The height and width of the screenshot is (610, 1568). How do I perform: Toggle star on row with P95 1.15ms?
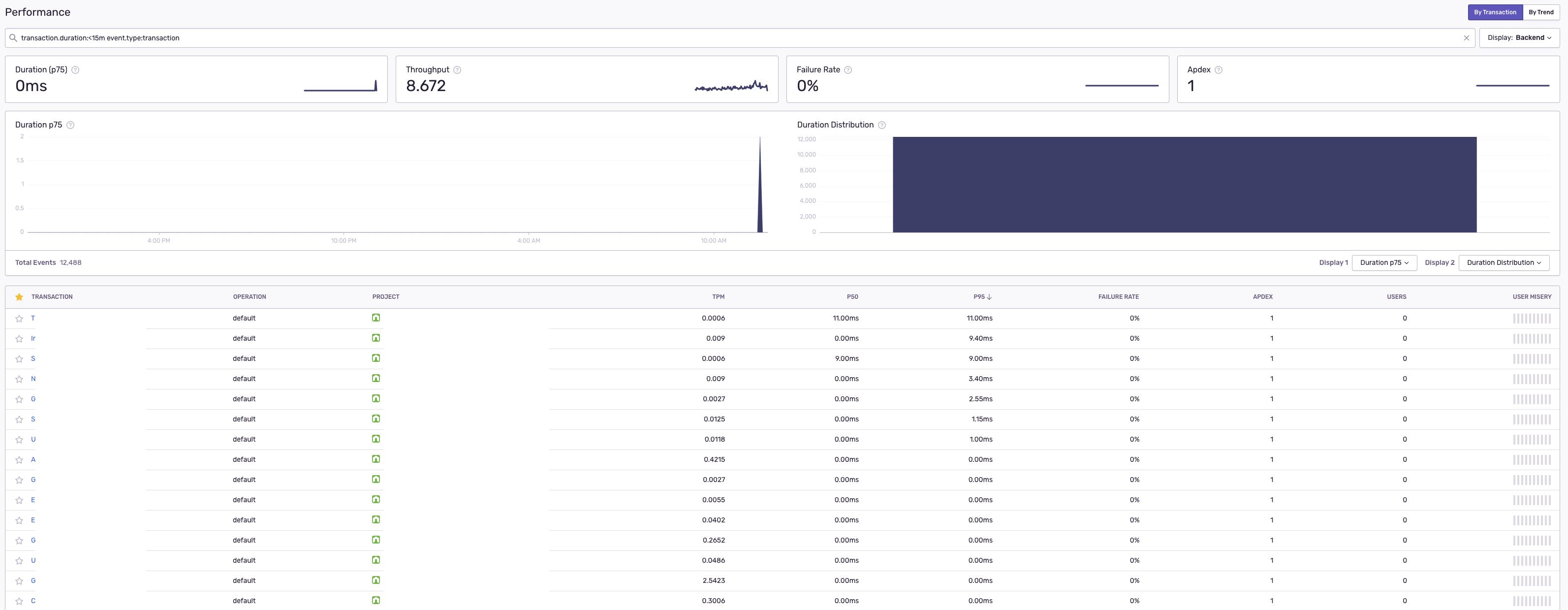(20, 419)
